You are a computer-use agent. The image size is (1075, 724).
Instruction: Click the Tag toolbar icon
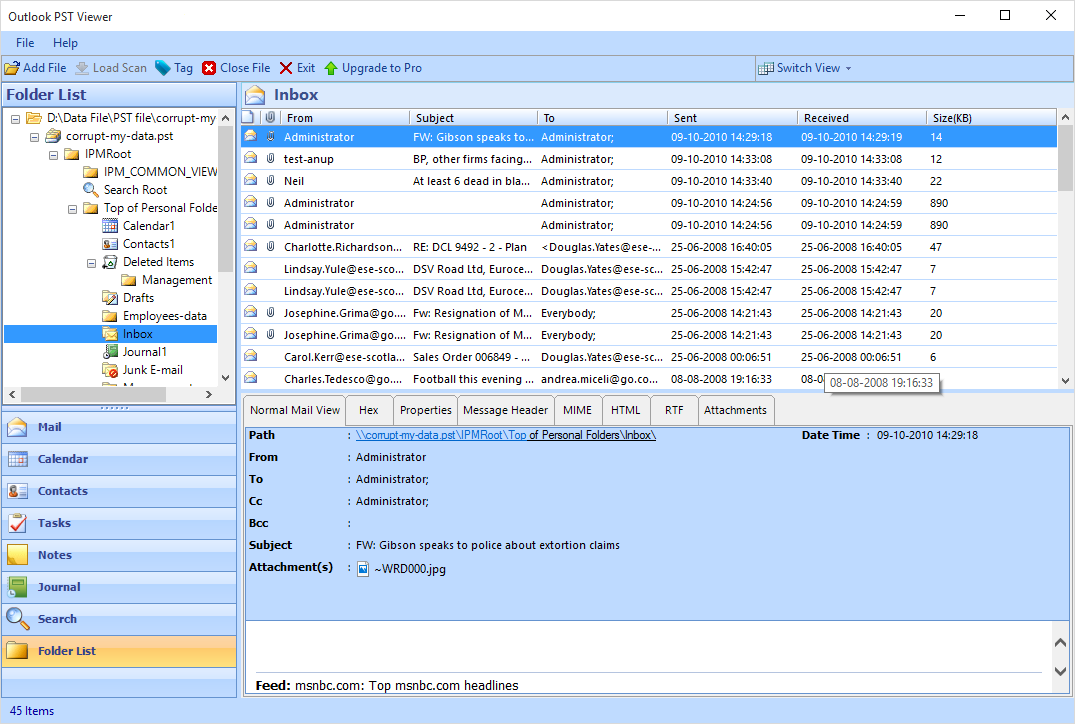tap(162, 69)
